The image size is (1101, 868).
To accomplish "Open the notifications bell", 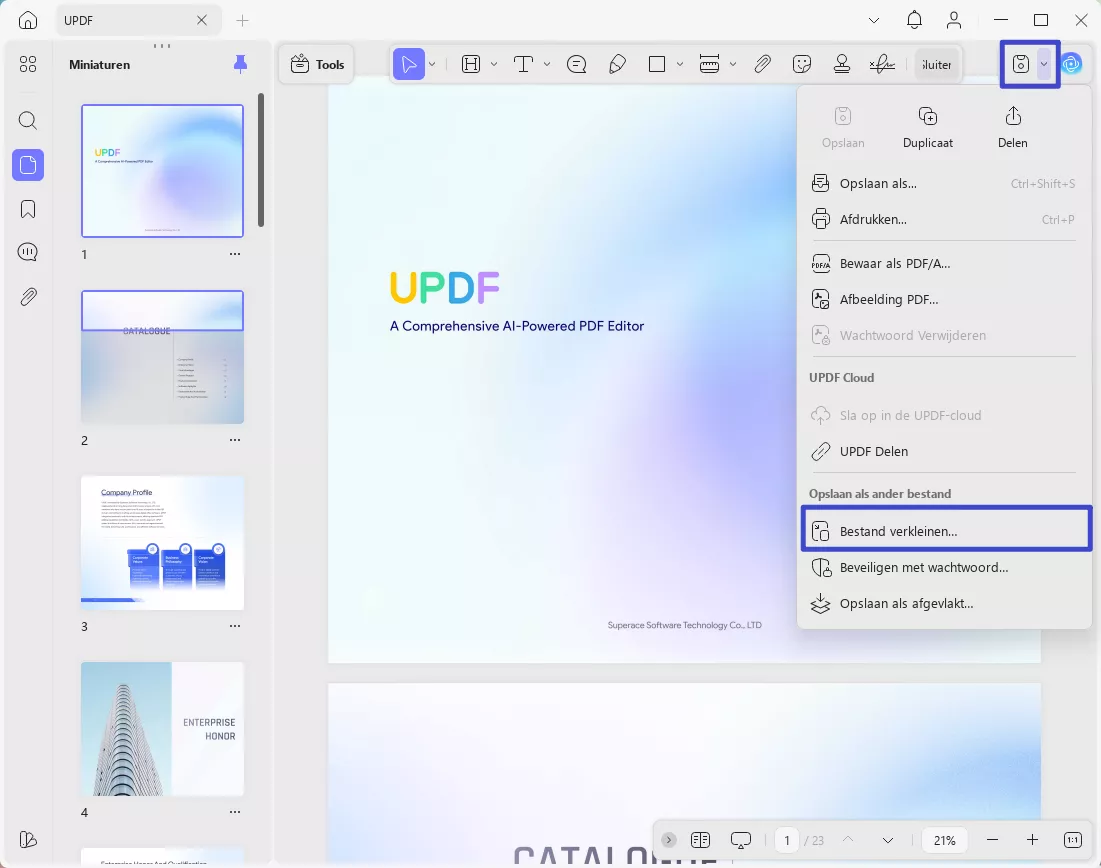I will [914, 20].
